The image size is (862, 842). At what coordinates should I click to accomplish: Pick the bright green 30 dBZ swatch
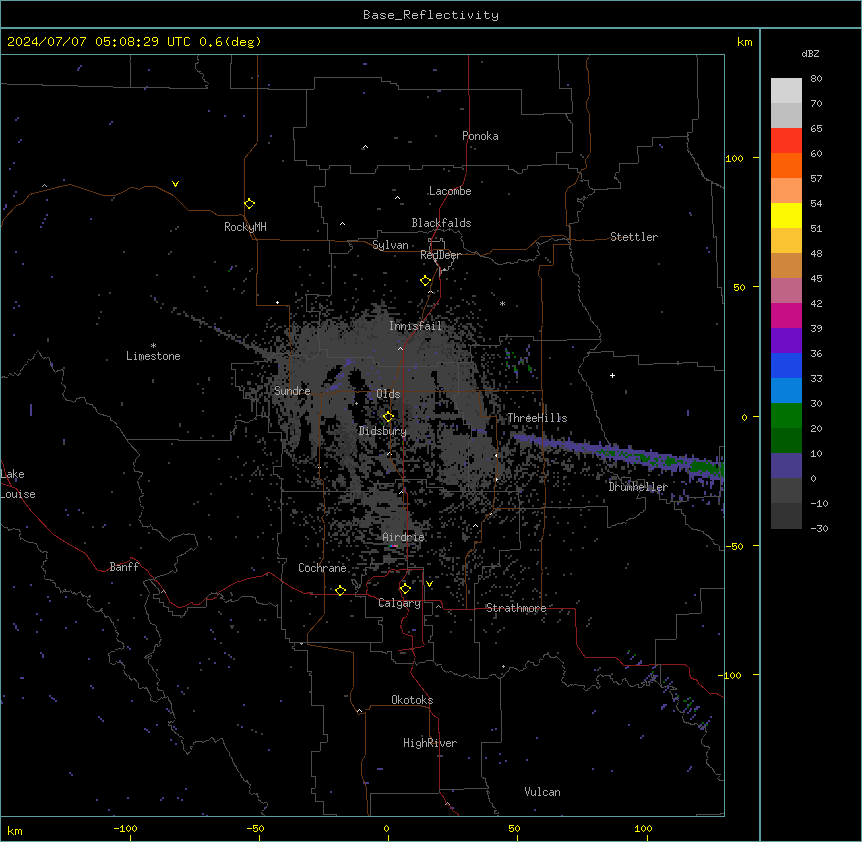[x=786, y=416]
